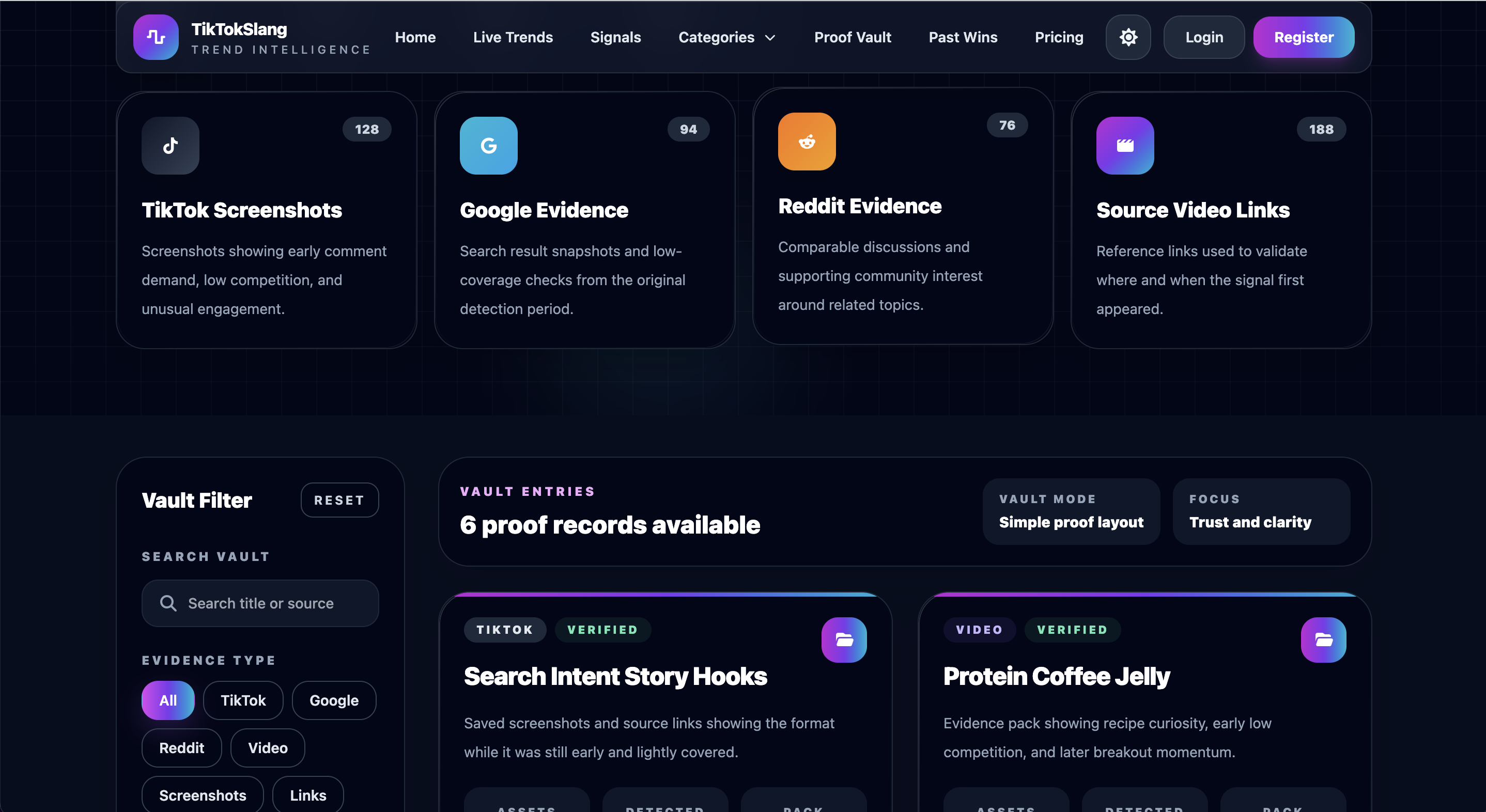The image size is (1486, 812).
Task: Click the Search title or source field
Action: tap(271, 603)
